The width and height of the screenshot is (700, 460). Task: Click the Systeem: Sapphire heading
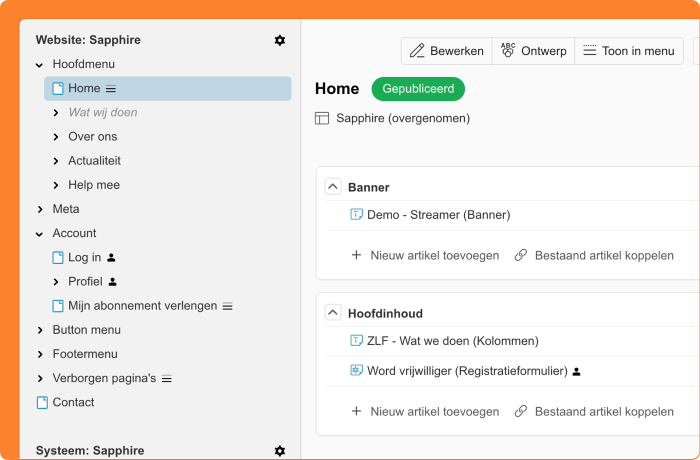(x=90, y=451)
